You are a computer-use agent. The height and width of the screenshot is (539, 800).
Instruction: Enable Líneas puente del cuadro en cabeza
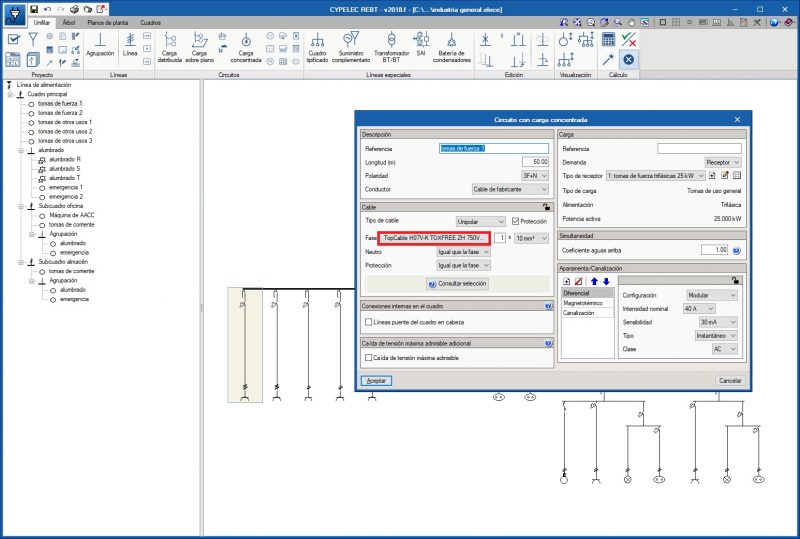tap(368, 322)
